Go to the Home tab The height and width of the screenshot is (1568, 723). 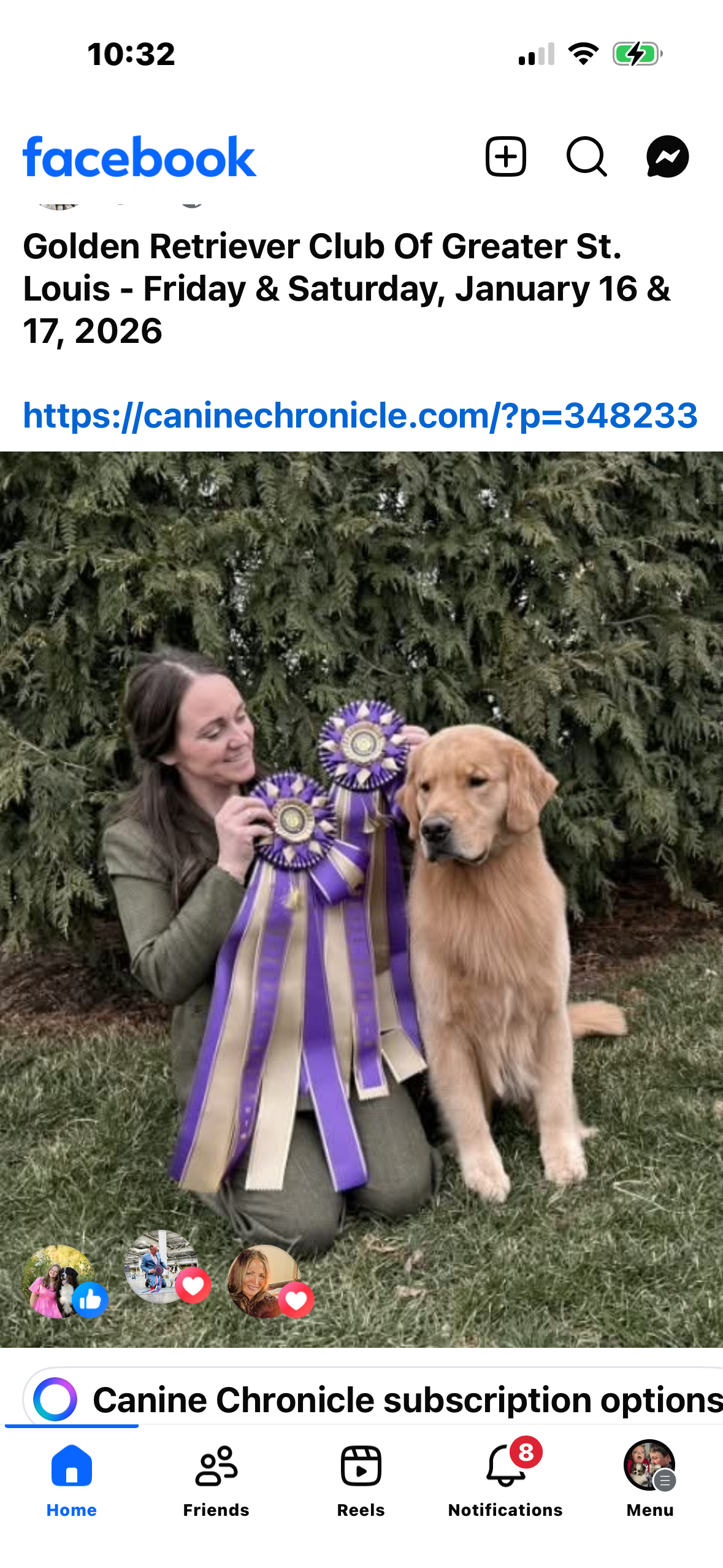(72, 1481)
